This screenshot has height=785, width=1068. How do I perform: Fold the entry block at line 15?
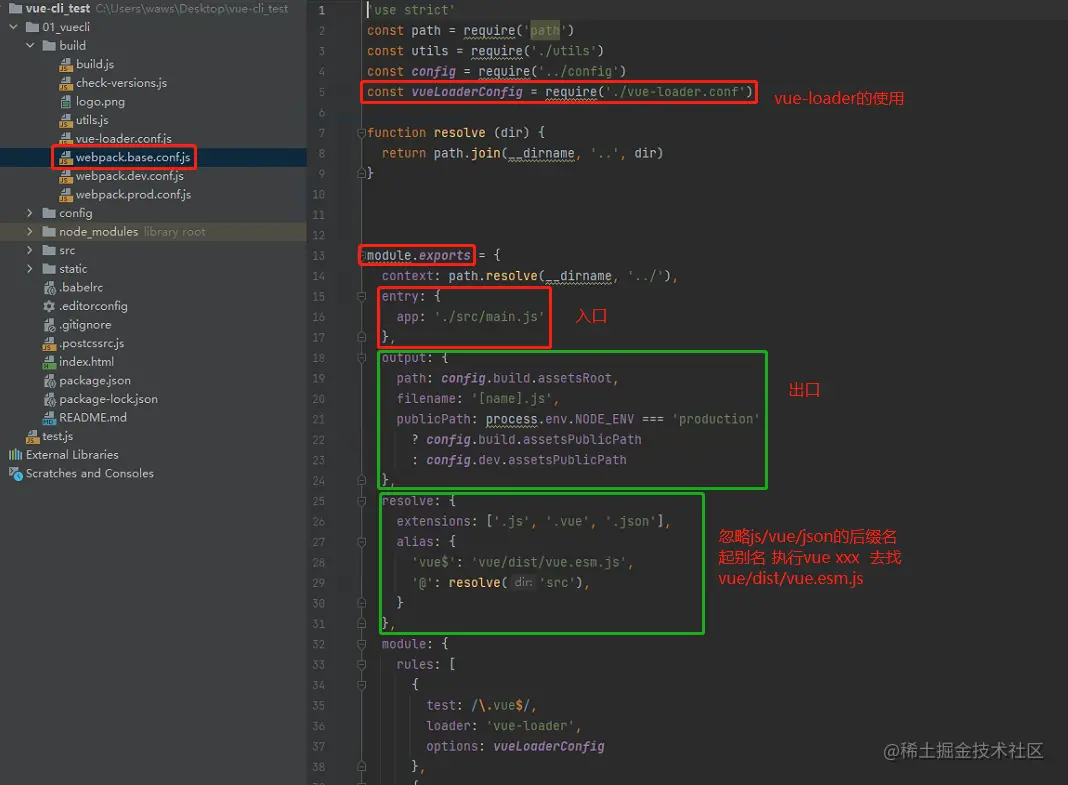pos(362,297)
